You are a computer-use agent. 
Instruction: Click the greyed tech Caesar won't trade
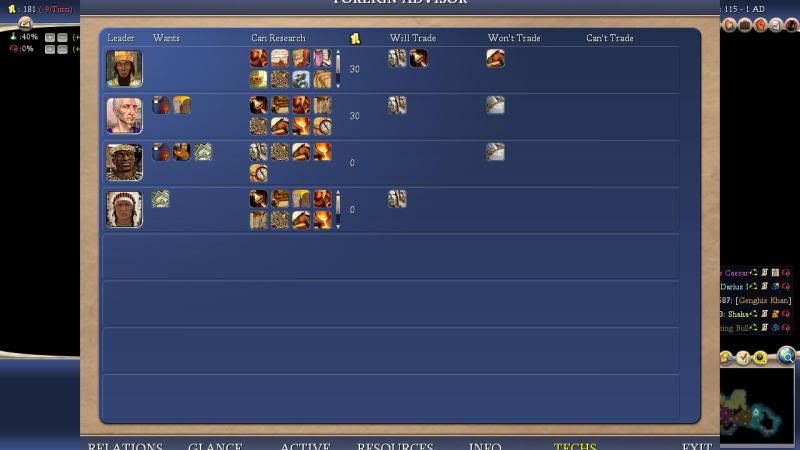click(495, 105)
